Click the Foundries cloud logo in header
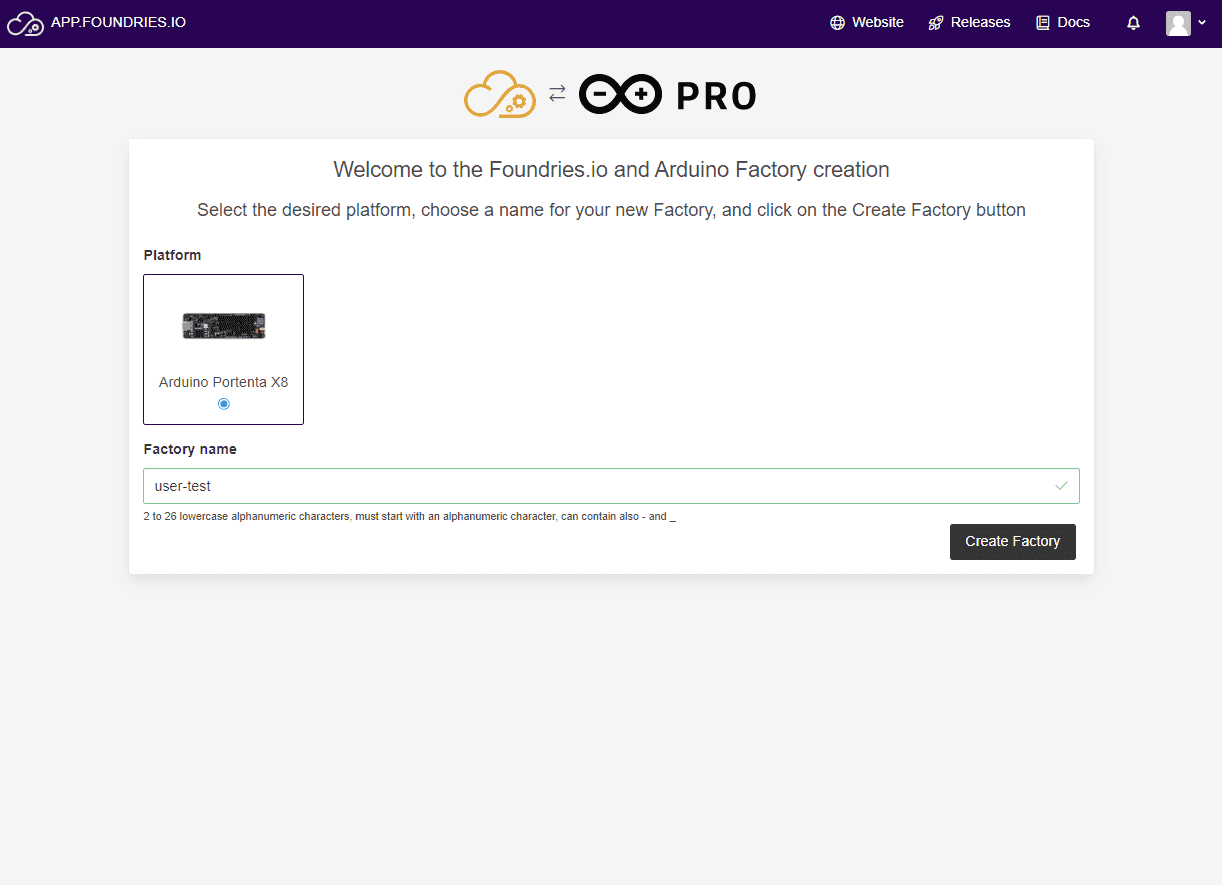The image size is (1222, 885). pos(25,23)
